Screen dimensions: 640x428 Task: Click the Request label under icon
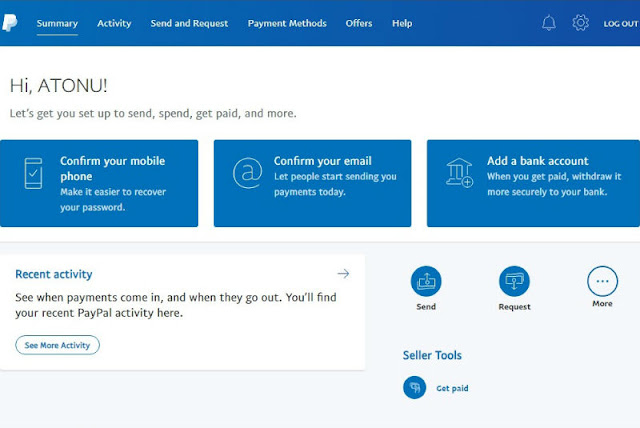[514, 306]
